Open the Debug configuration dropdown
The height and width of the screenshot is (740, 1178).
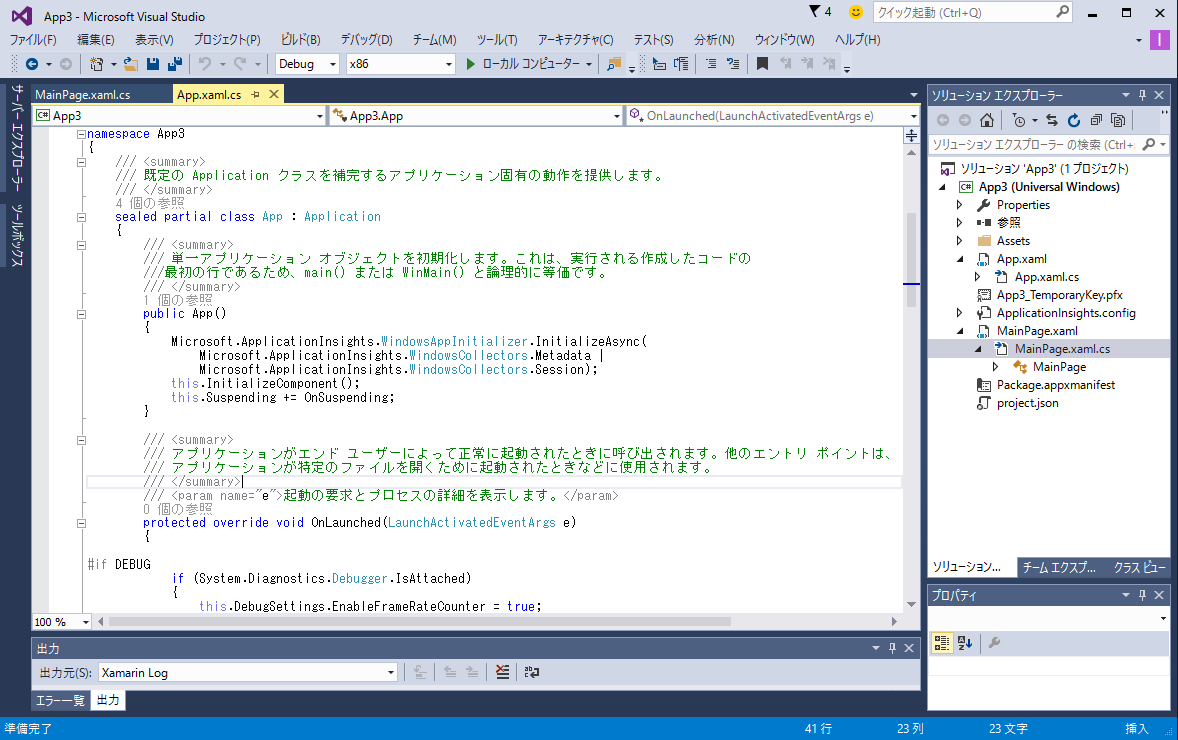tap(308, 64)
